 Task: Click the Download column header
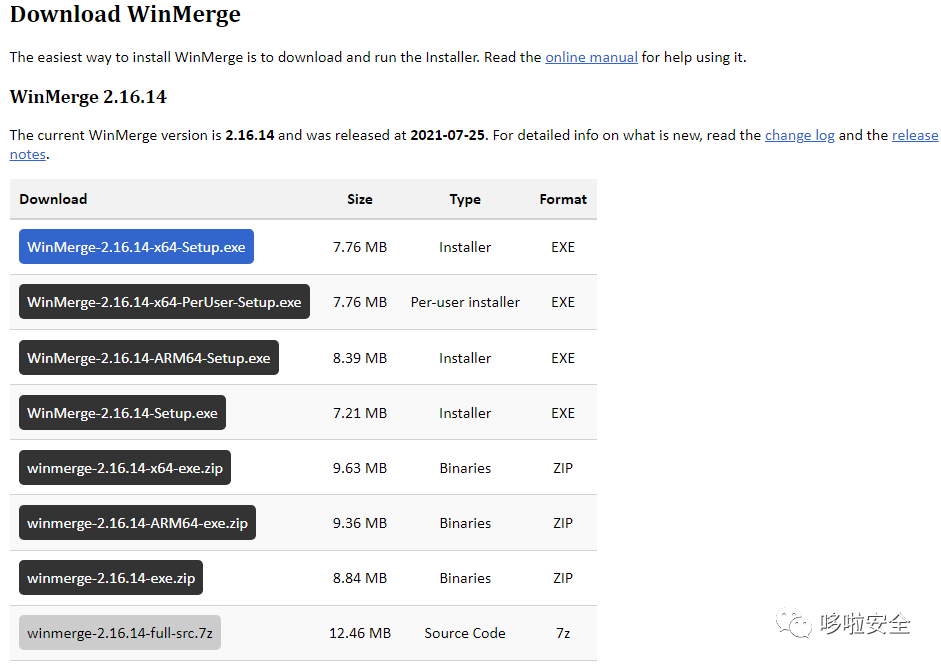53,199
